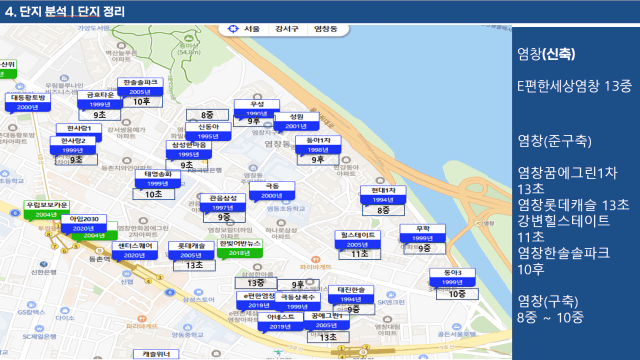This screenshot has width=640, height=360.
Task: Open the 관음삼성 1997년 marker
Action: pos(223,202)
